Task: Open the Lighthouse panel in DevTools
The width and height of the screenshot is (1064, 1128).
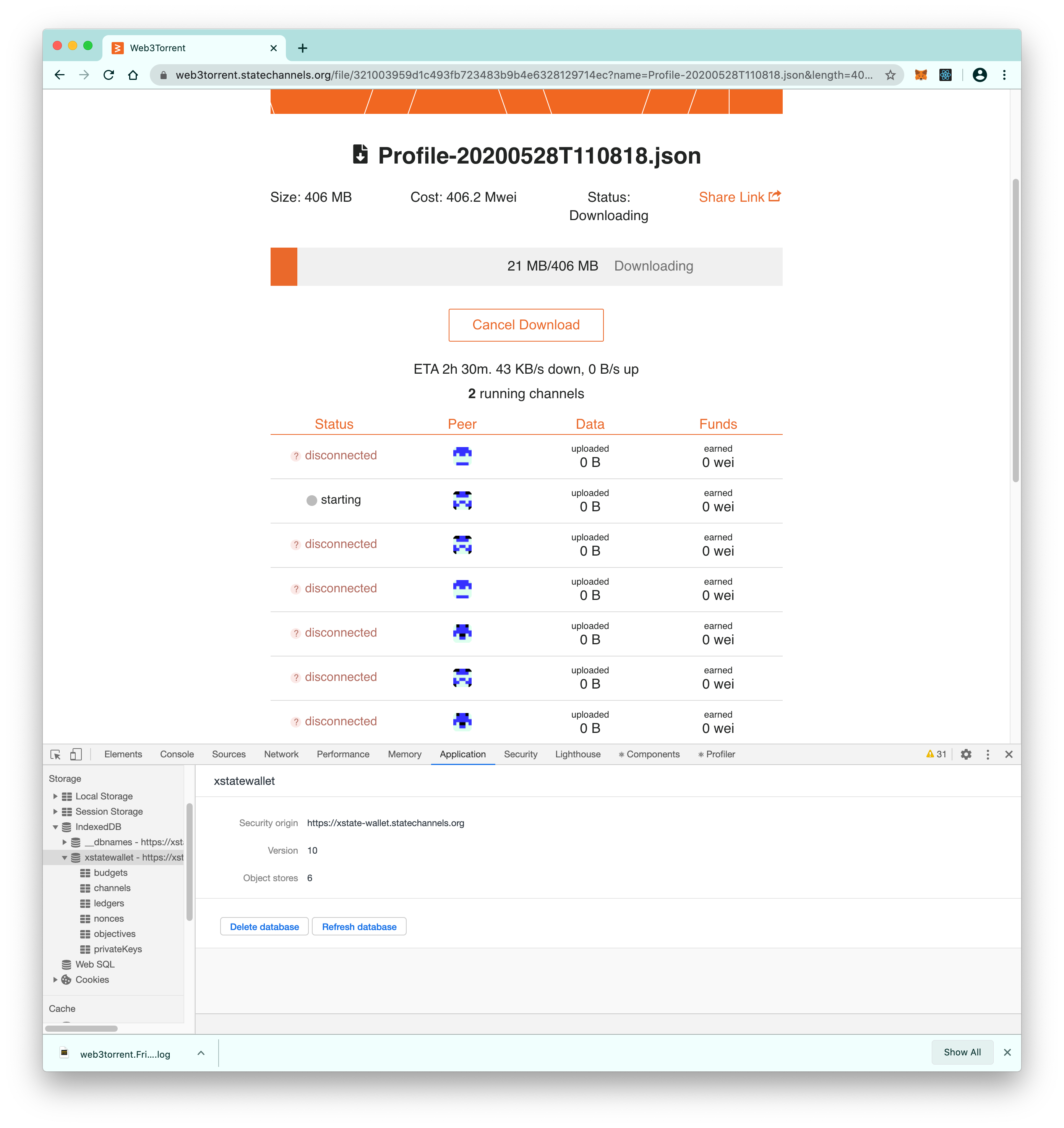Action: (577, 754)
